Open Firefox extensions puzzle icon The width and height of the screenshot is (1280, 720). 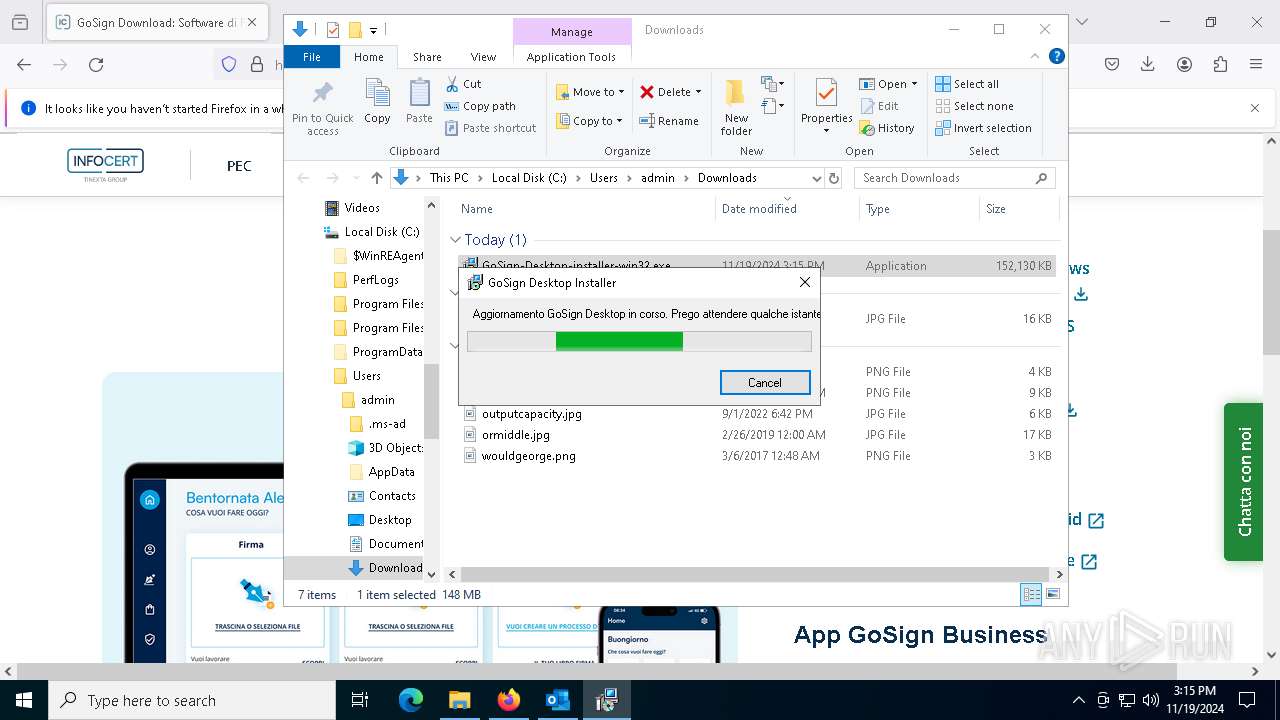coord(1219,64)
